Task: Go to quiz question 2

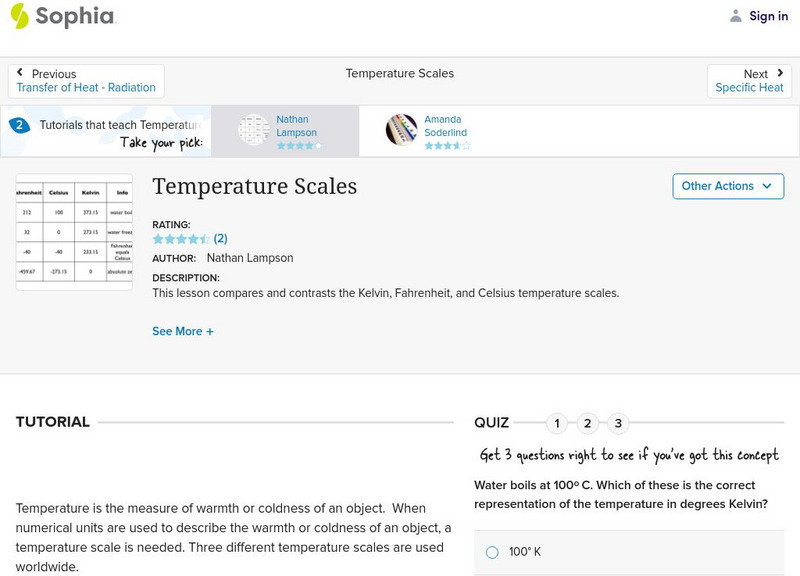Action: click(588, 423)
